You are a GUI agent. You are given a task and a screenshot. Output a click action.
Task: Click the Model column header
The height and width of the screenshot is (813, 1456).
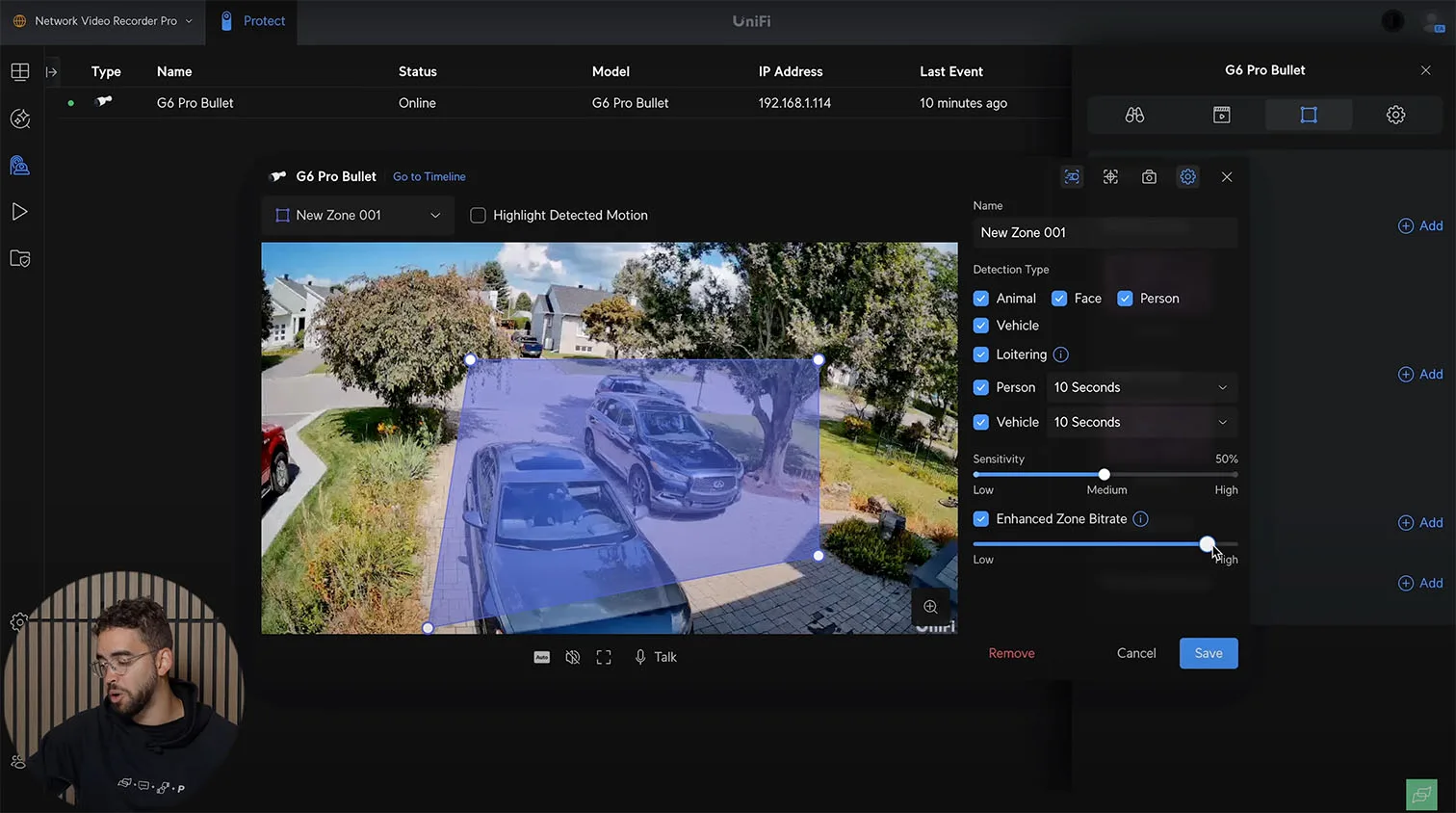611,72
